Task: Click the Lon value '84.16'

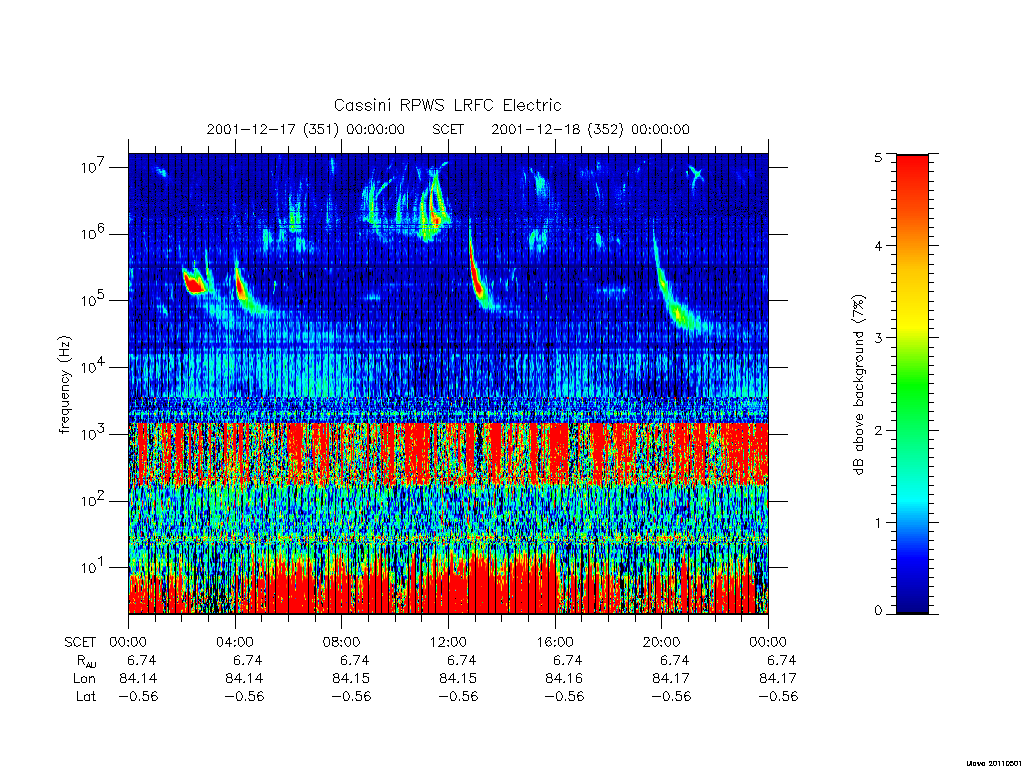Action: (564, 679)
